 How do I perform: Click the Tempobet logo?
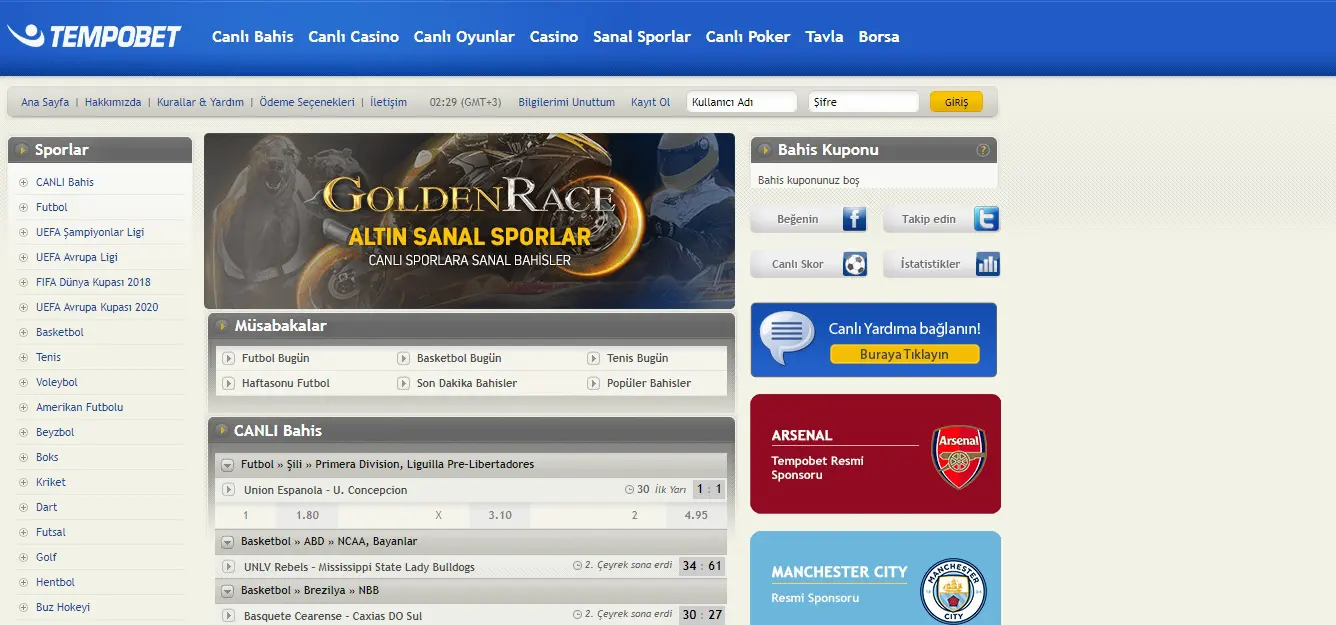click(x=95, y=37)
